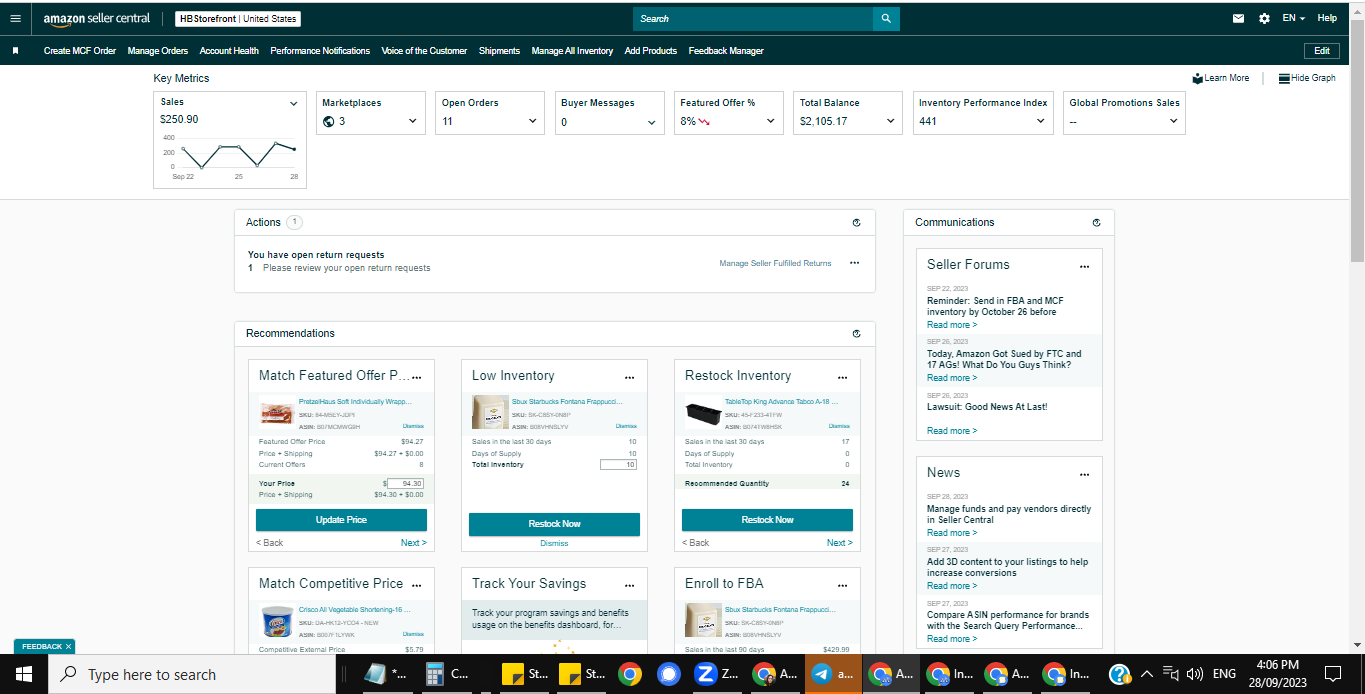This screenshot has height=694, width=1365.
Task: Click the taskbar volume icon
Action: [x=1195, y=674]
